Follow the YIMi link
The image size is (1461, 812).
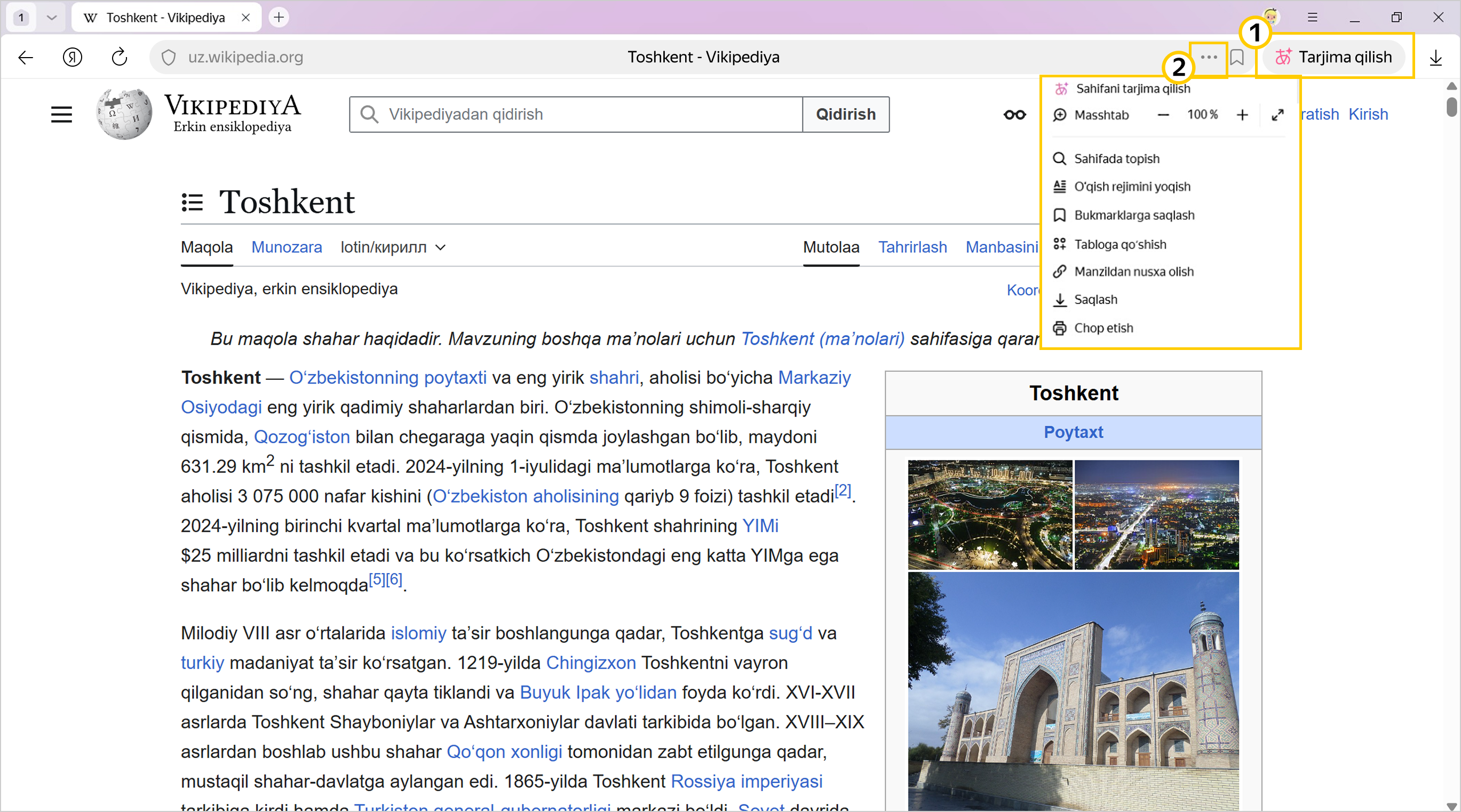pos(760,526)
